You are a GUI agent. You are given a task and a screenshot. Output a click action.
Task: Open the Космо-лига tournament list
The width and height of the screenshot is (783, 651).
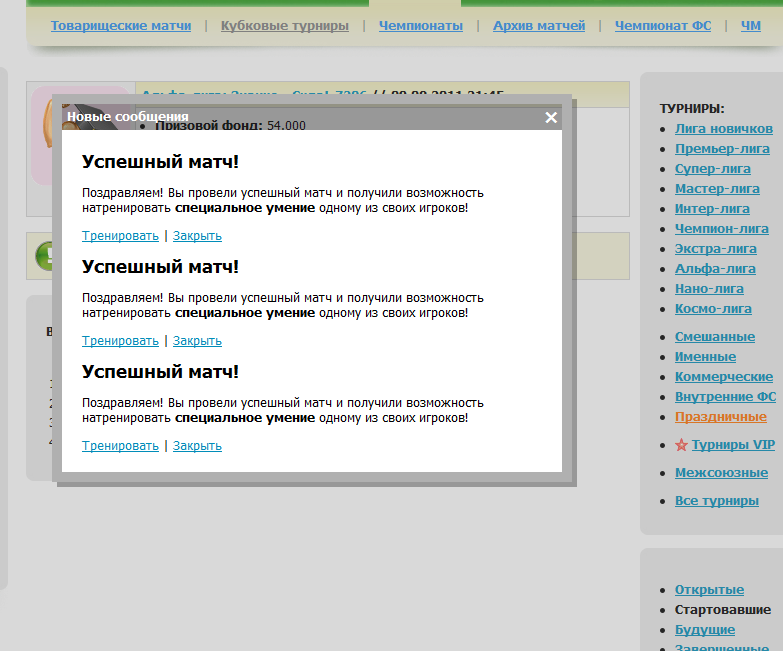tap(713, 309)
